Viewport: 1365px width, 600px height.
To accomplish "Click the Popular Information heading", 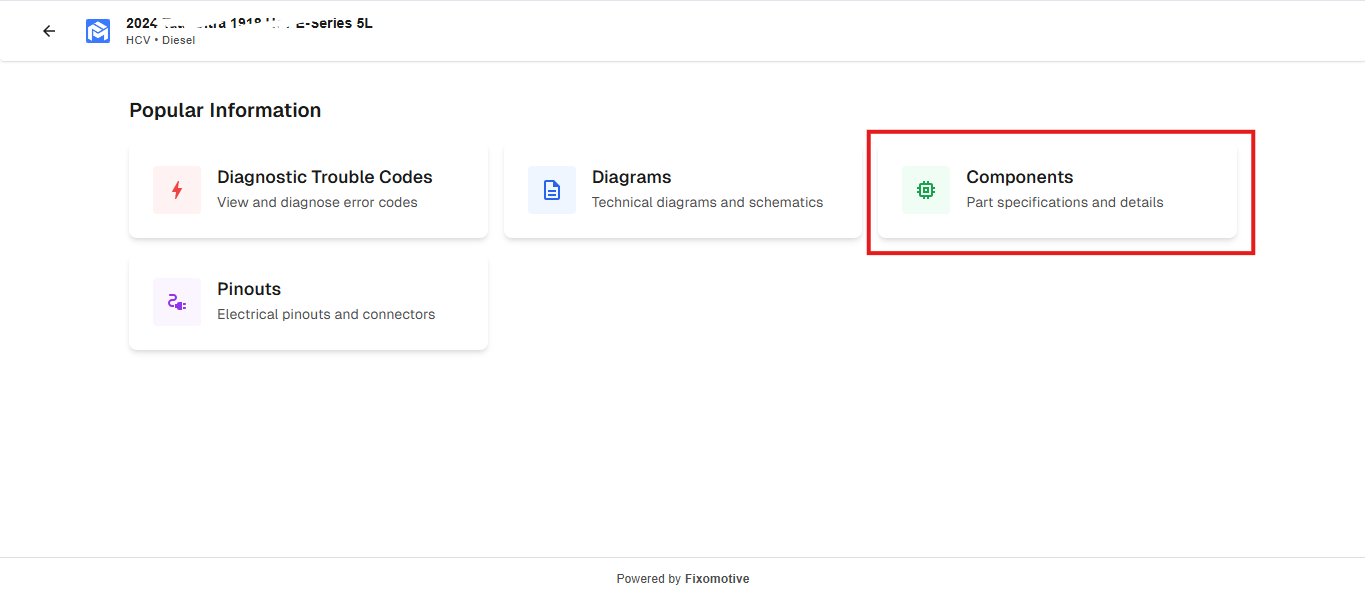I will tap(224, 110).
